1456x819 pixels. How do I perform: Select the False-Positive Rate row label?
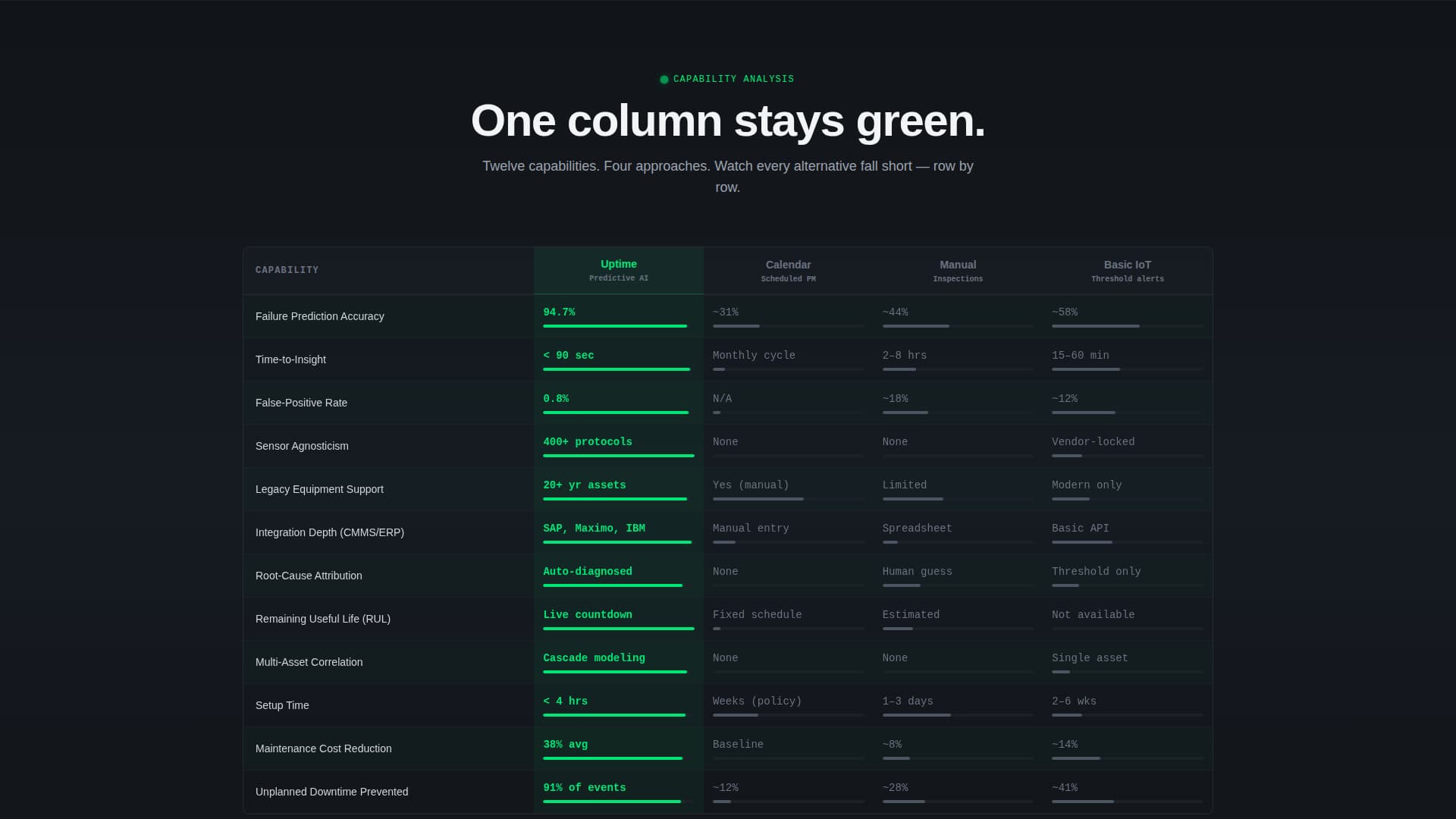301,403
